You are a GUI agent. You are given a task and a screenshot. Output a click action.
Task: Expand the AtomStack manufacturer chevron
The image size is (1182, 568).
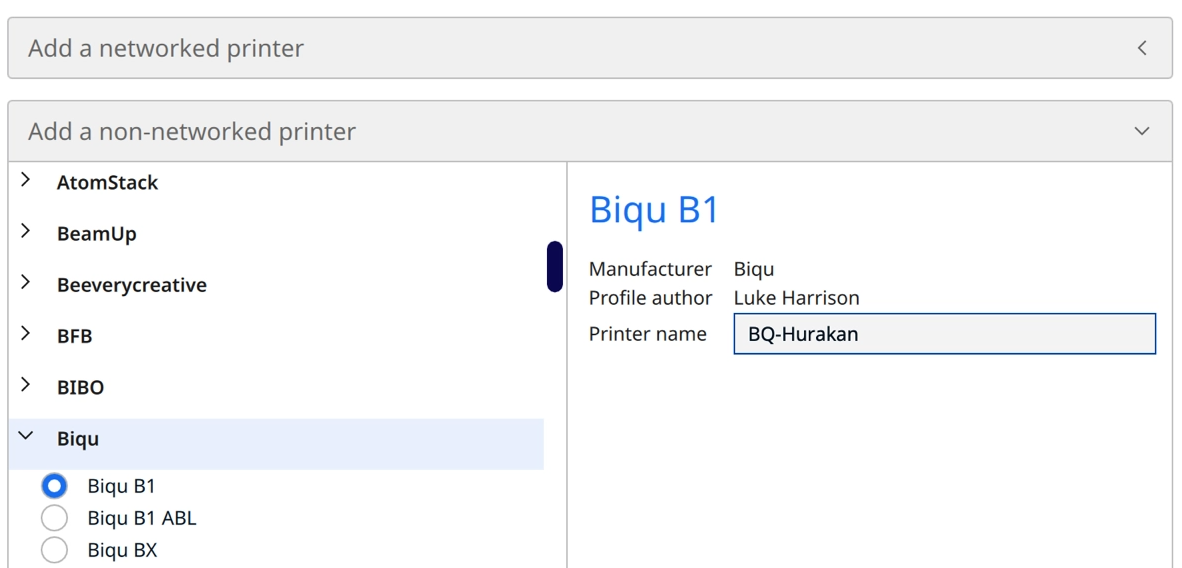tap(26, 181)
